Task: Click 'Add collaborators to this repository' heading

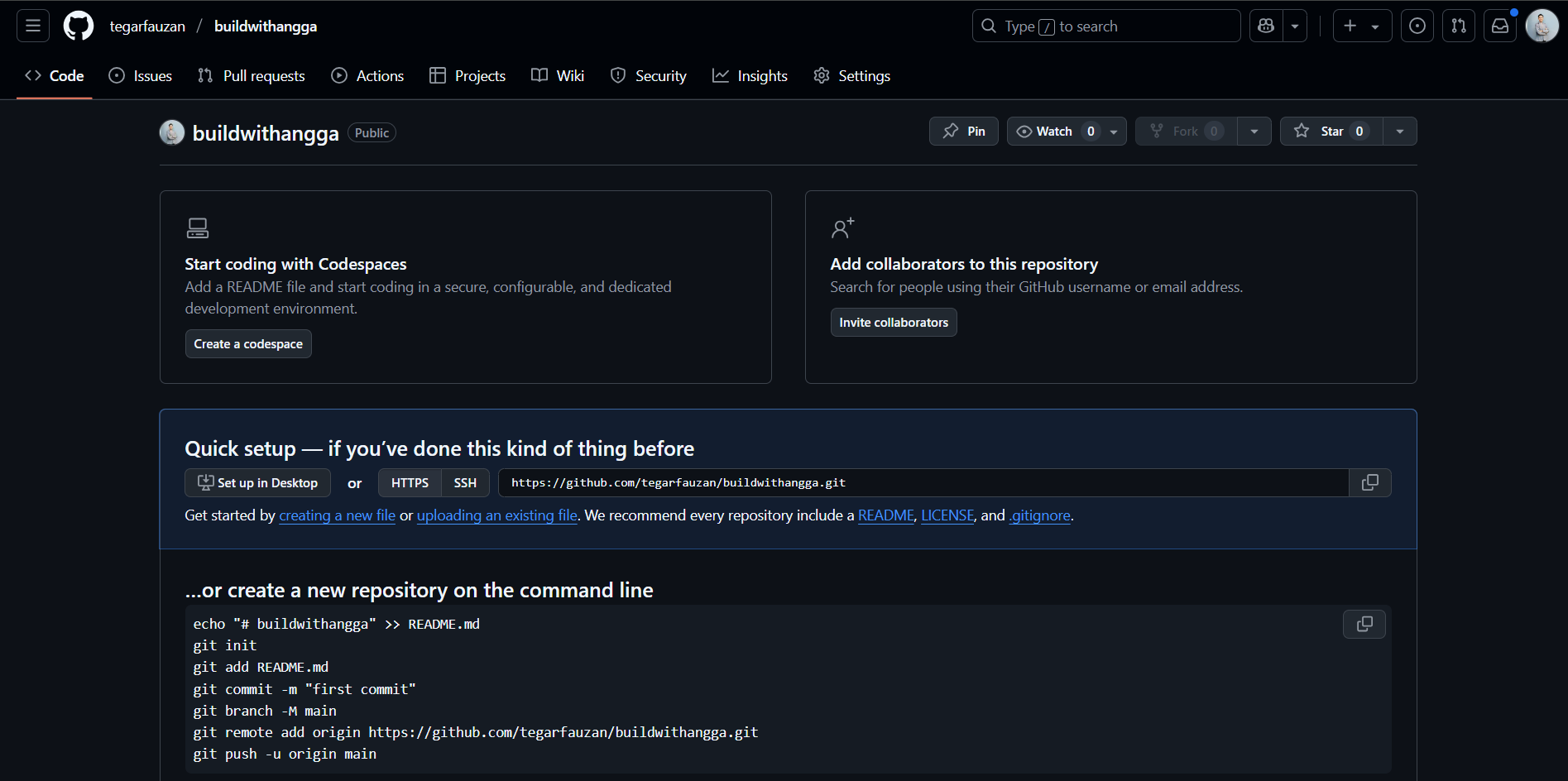Action: [x=964, y=264]
